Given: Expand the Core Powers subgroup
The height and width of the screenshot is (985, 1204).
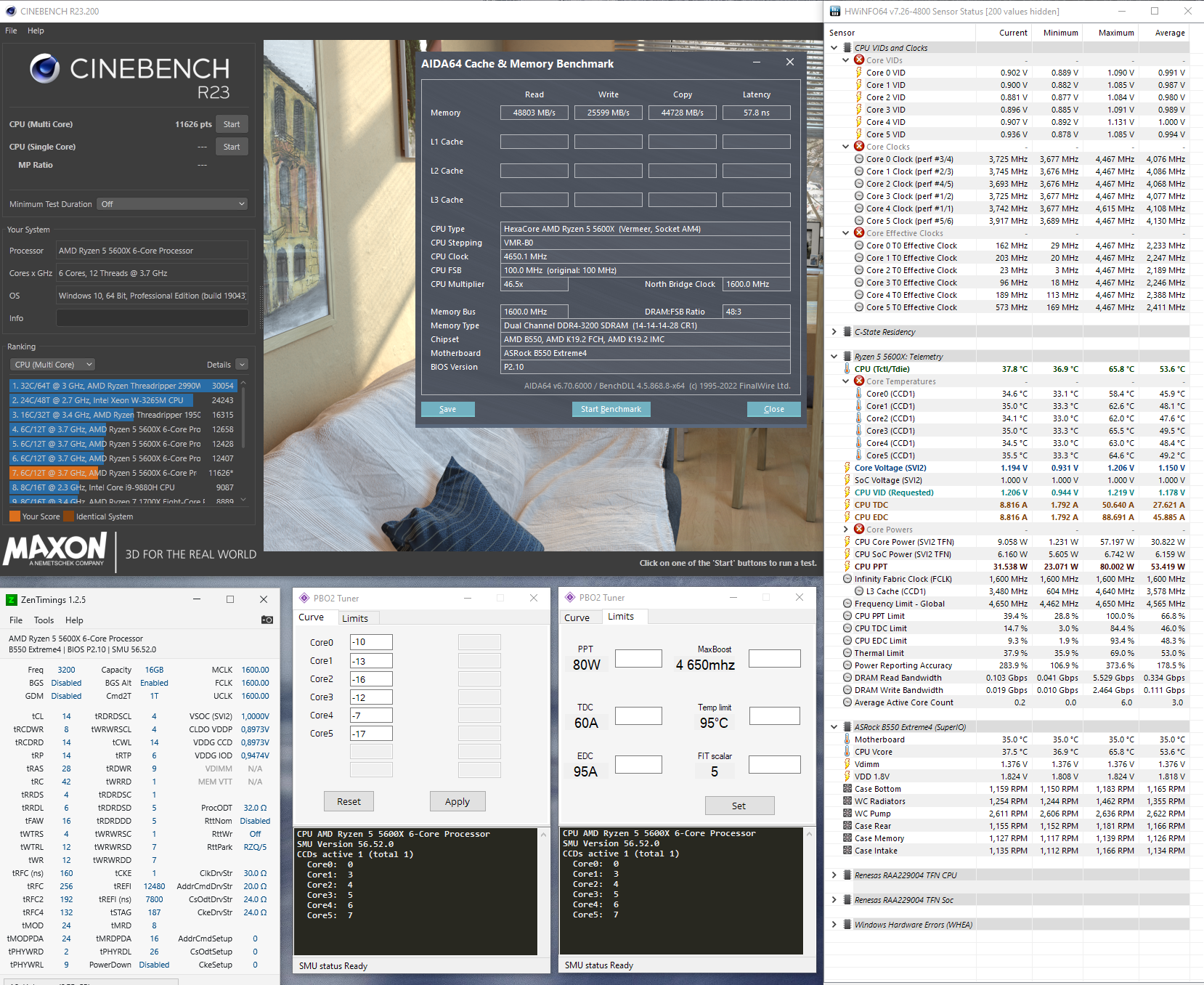Looking at the screenshot, I should pyautogui.click(x=846, y=530).
